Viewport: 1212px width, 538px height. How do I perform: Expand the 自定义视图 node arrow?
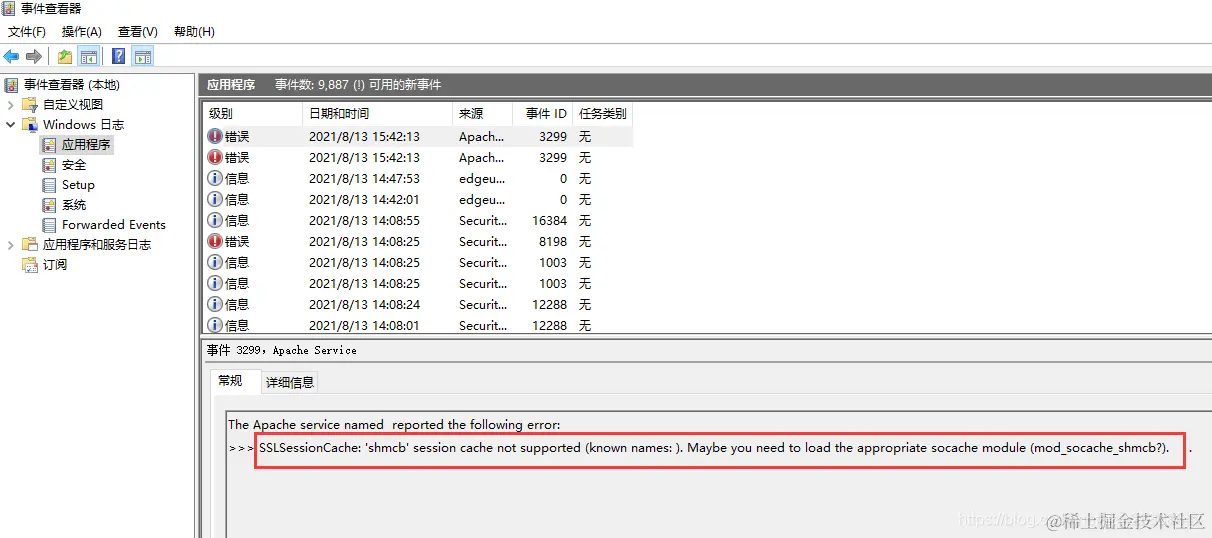point(11,105)
